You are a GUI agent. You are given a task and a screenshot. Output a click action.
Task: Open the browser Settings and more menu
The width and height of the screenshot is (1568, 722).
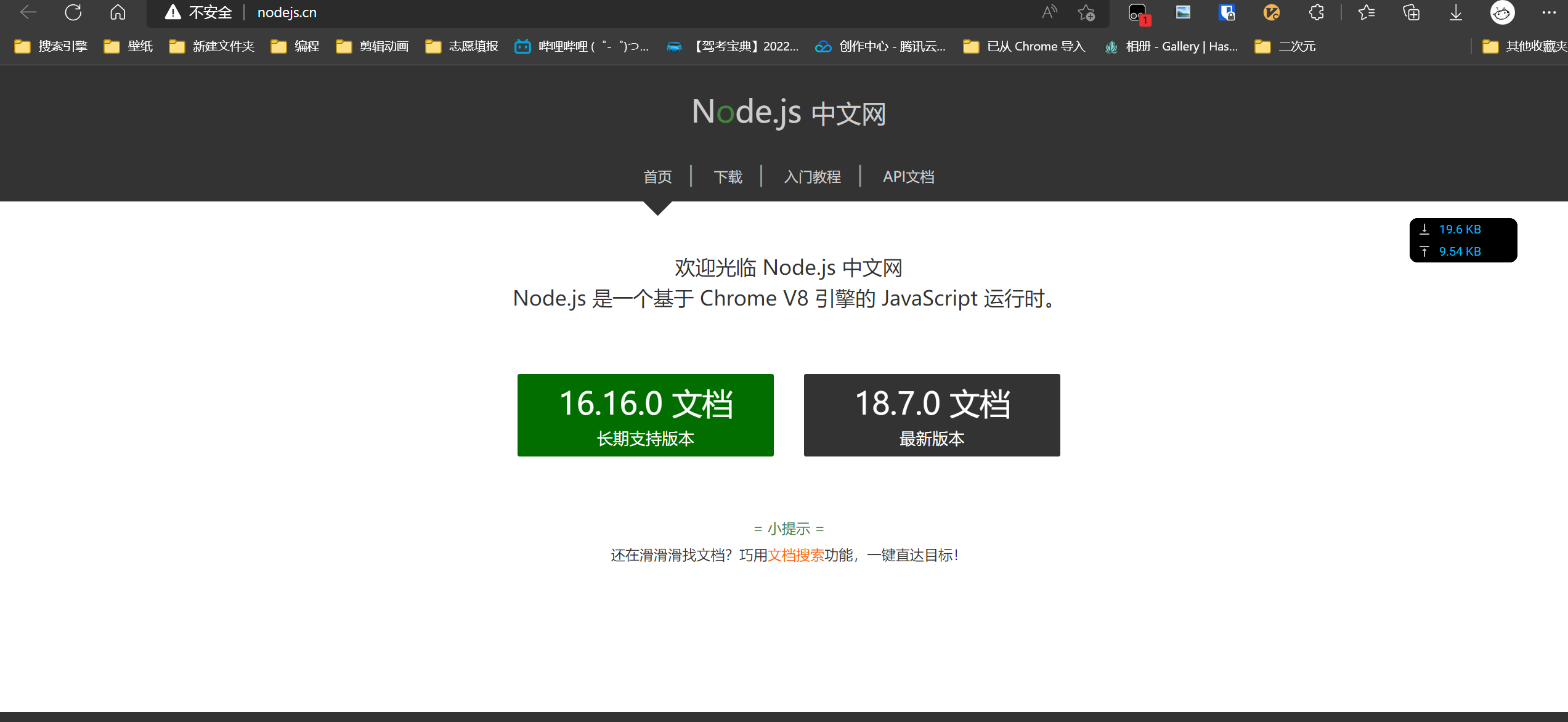(x=1548, y=12)
